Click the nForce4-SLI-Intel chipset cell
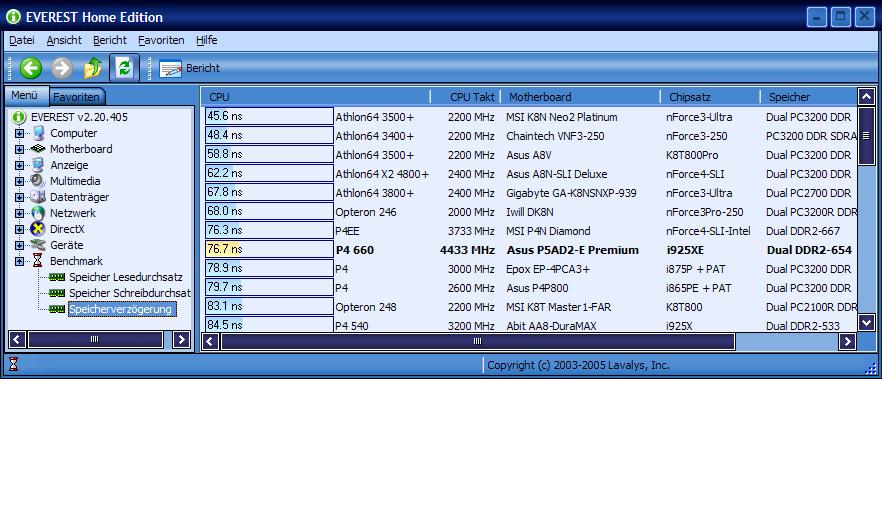The width and height of the screenshot is (882, 512). (708, 231)
